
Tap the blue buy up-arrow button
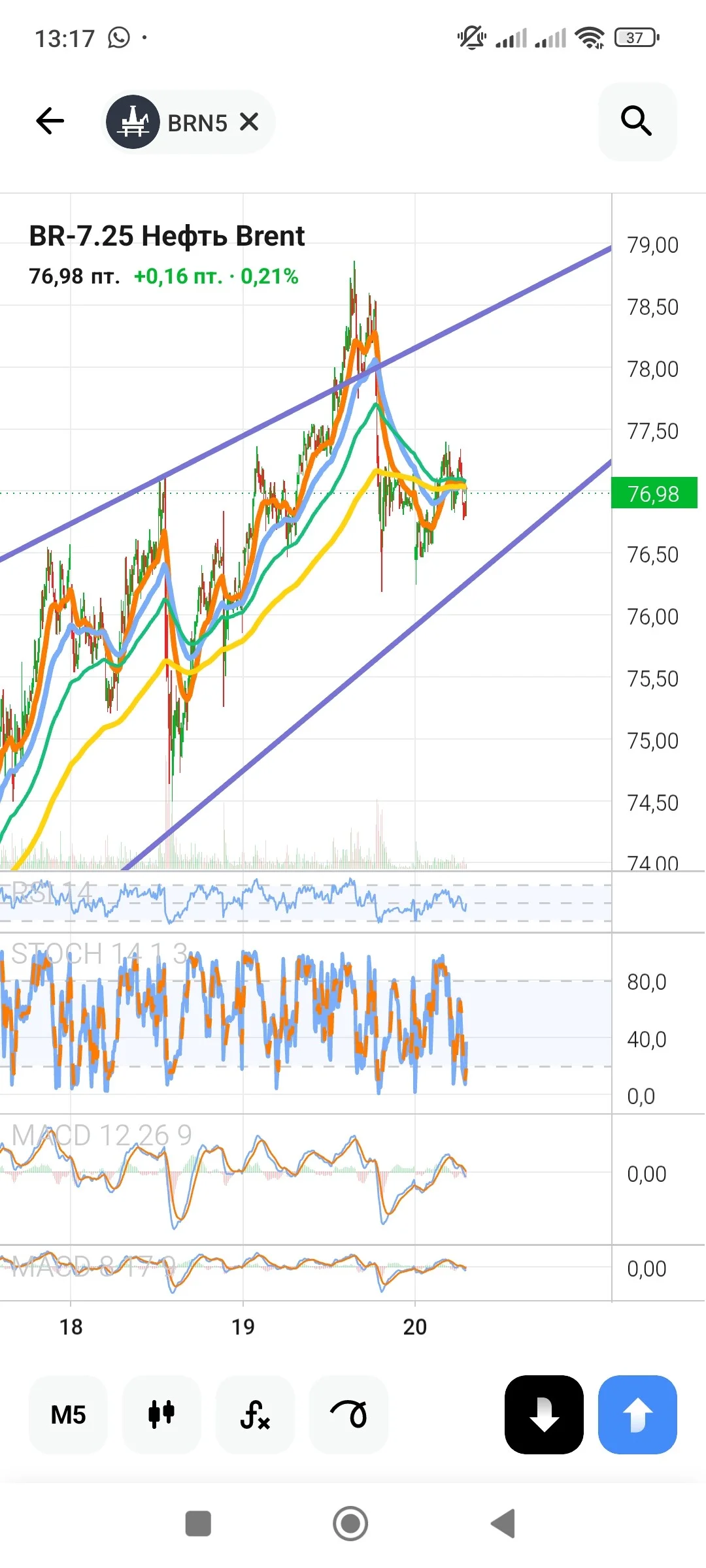tap(637, 1414)
